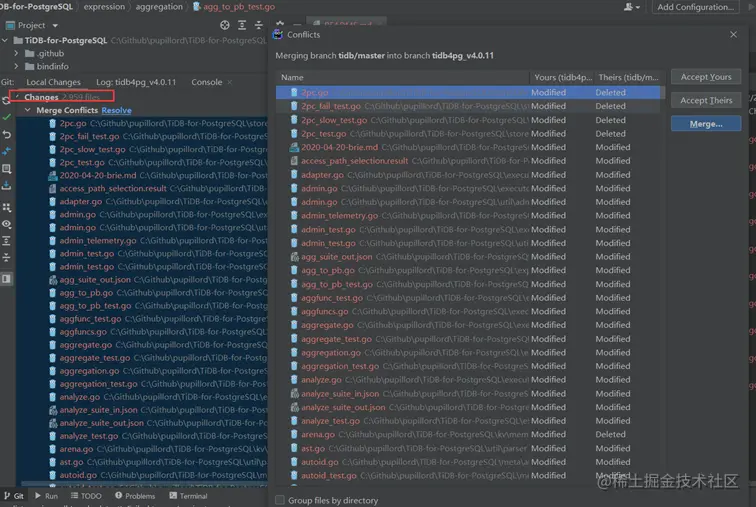Select 2020-04-20-brie.md in Conflicts dialog

pos(468,147)
